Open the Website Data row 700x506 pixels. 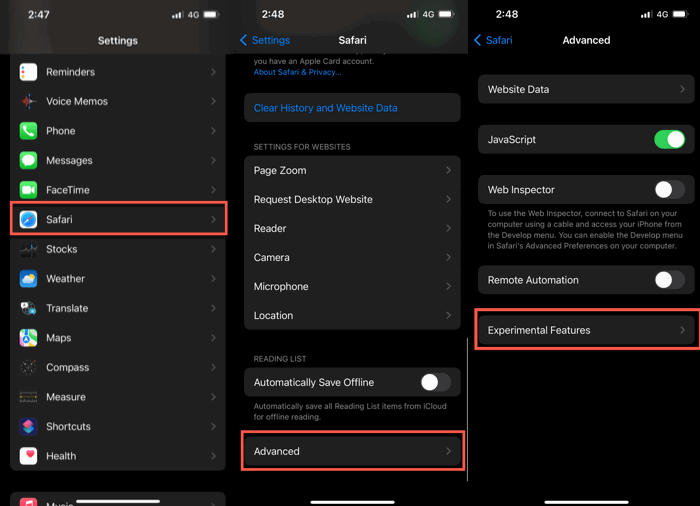pyautogui.click(x=586, y=89)
